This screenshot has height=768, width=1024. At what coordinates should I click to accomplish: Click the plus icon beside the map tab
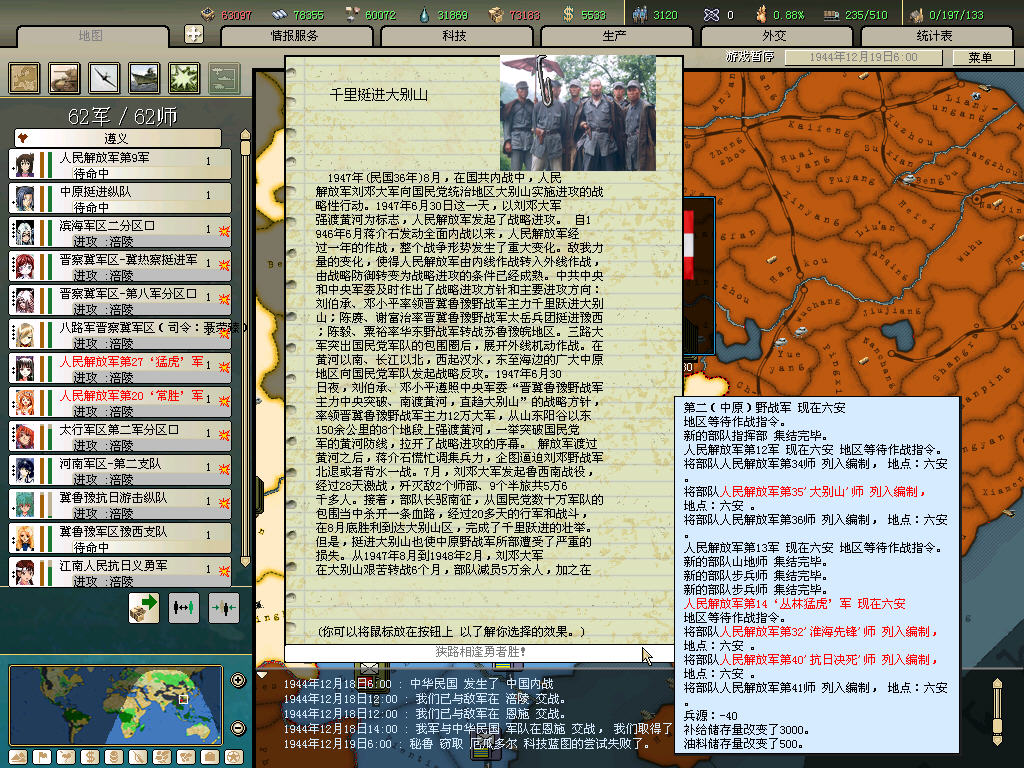[194, 34]
